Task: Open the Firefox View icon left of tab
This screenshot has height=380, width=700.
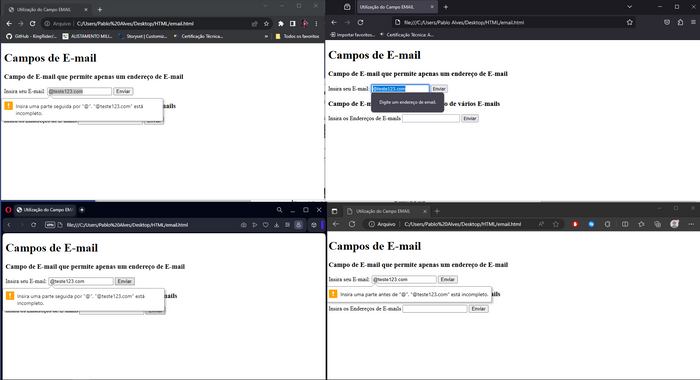Action: (x=347, y=7)
